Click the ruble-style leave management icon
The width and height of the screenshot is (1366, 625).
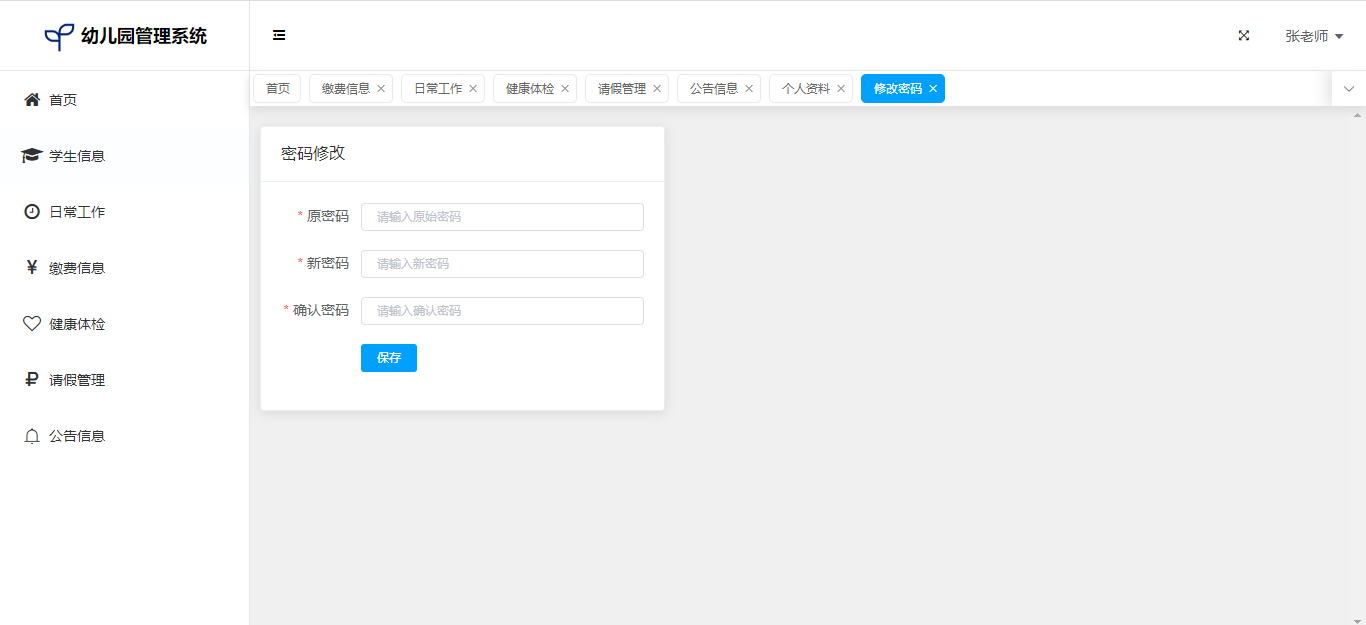(32, 380)
